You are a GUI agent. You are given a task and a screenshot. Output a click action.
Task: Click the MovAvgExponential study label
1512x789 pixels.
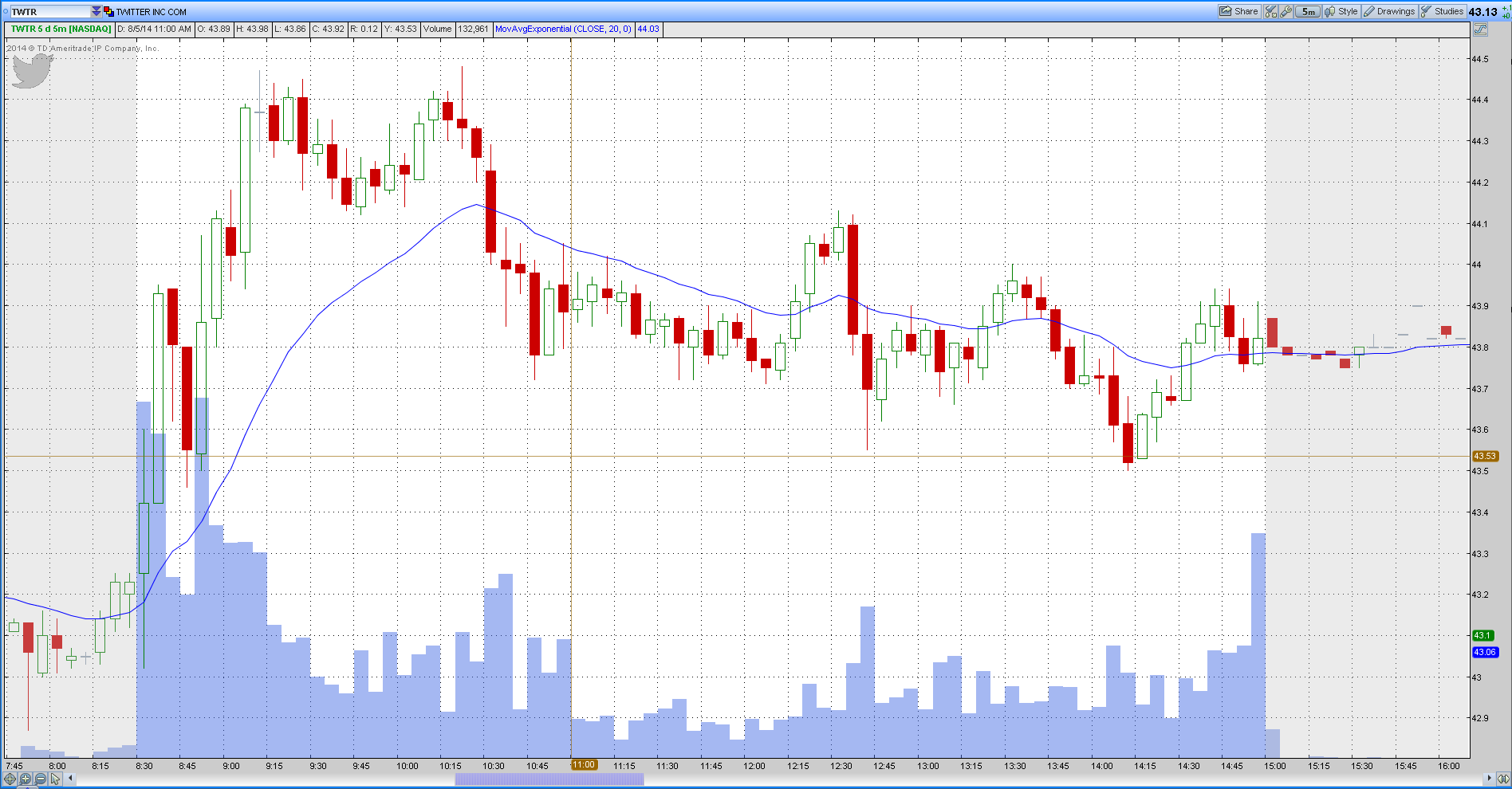tap(563, 29)
